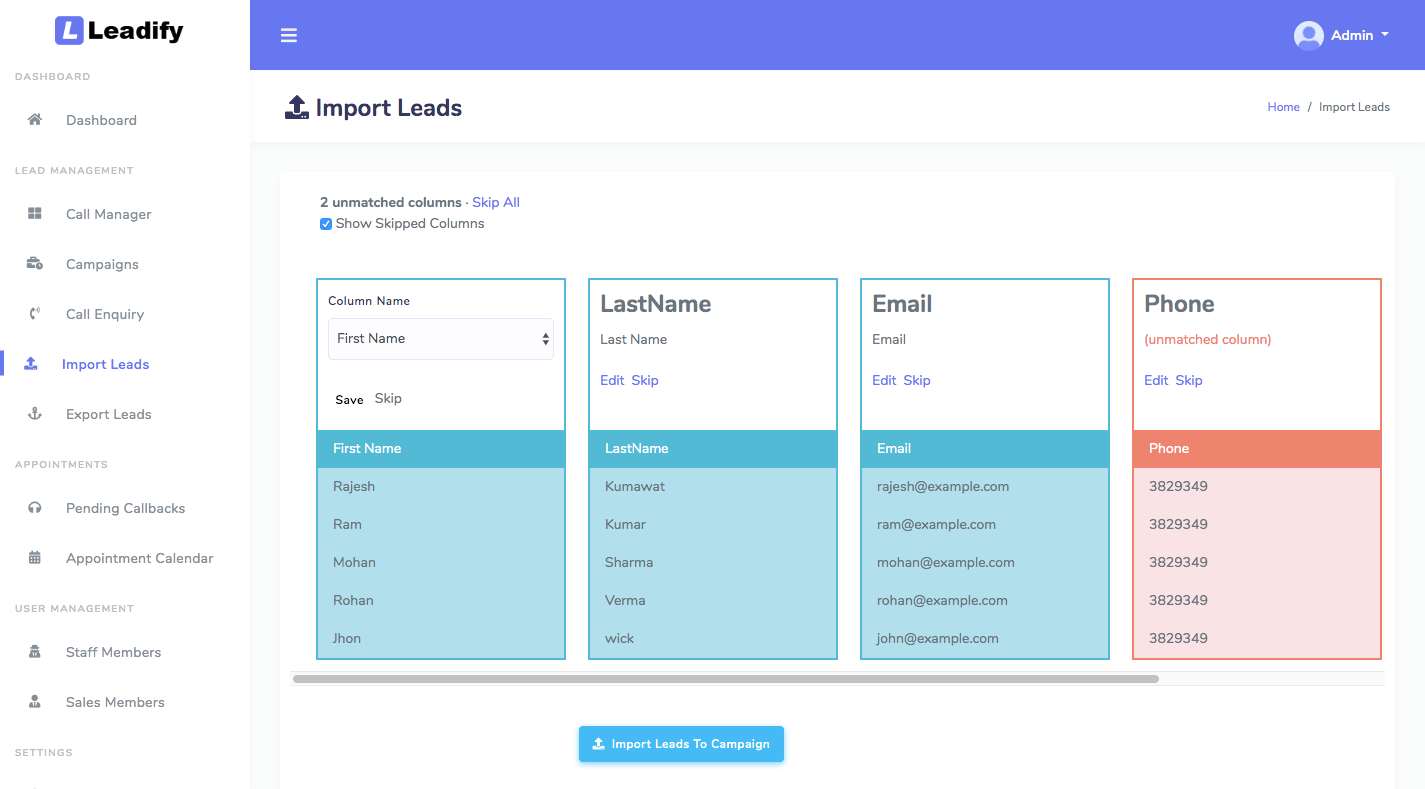
Task: Click the Import Leads upload sidebar icon
Action: point(31,363)
